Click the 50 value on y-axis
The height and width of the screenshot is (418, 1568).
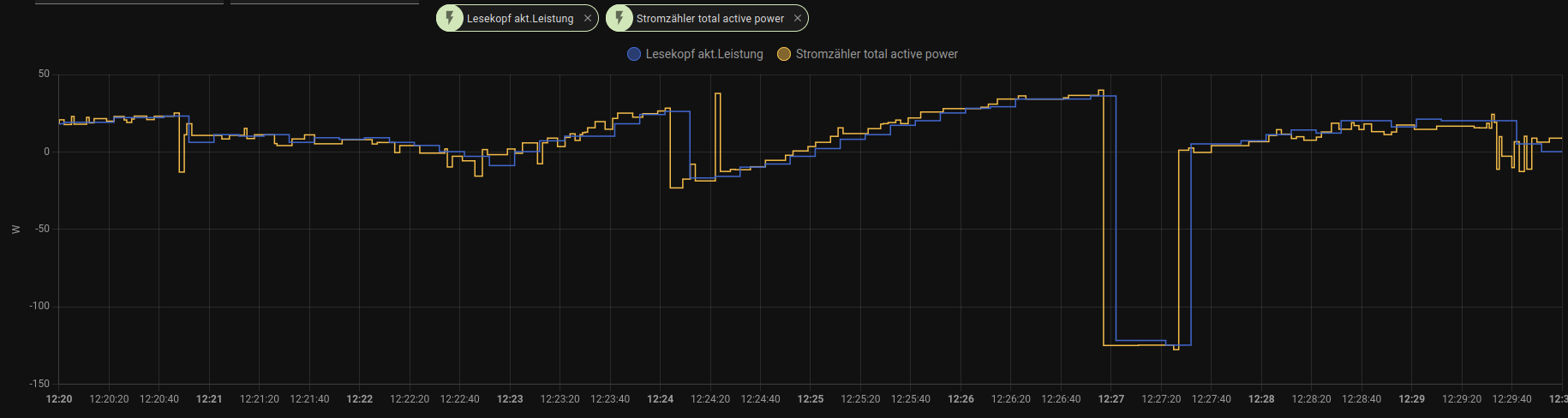tap(44, 74)
